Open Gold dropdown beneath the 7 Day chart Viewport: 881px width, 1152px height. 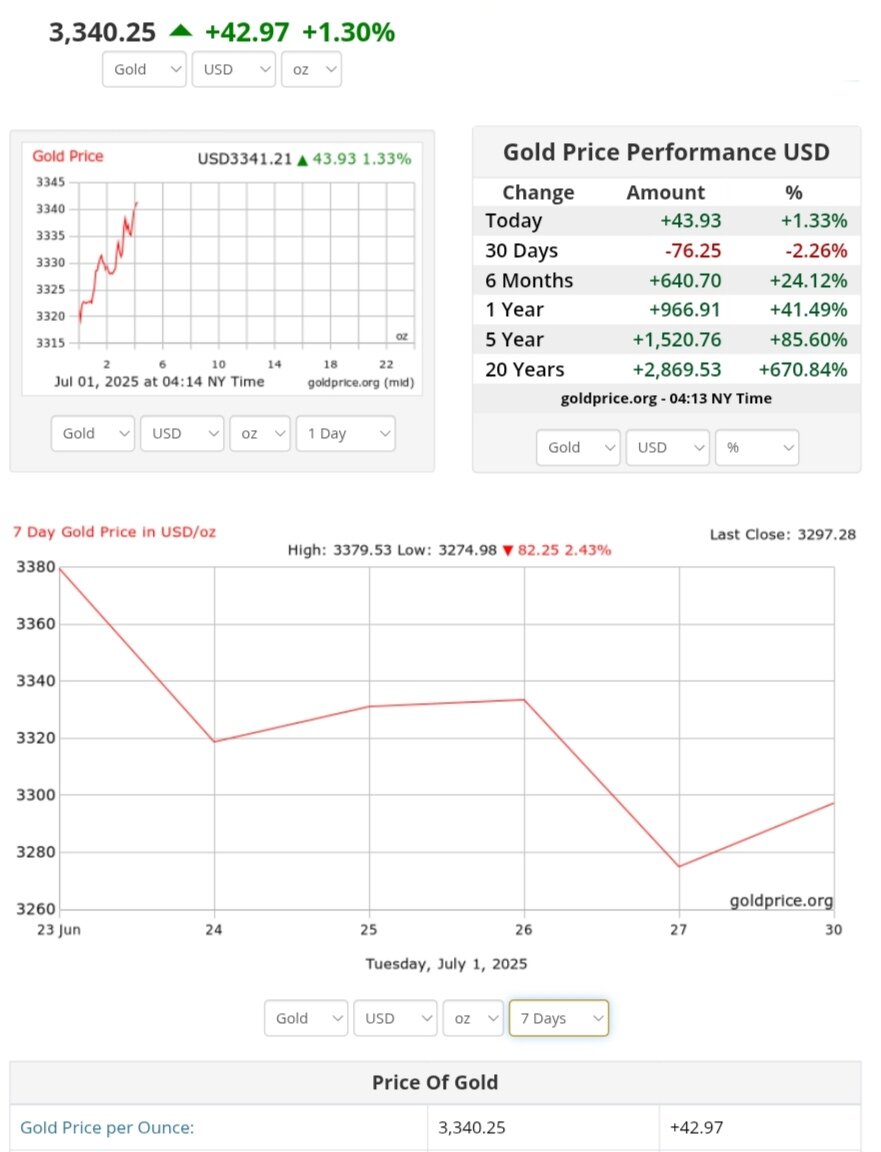click(x=306, y=1018)
